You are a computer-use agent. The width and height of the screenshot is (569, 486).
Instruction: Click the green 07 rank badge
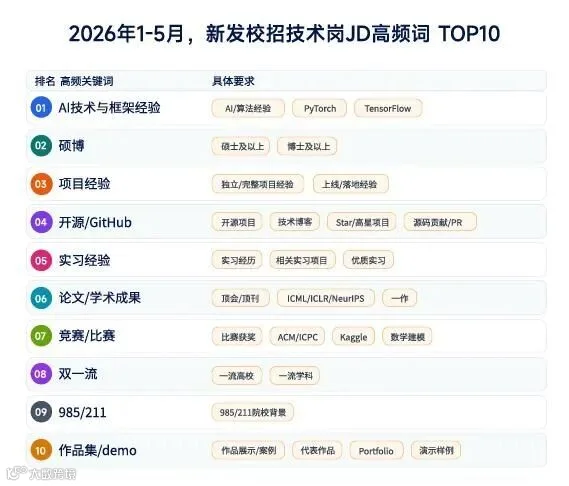pos(41,336)
